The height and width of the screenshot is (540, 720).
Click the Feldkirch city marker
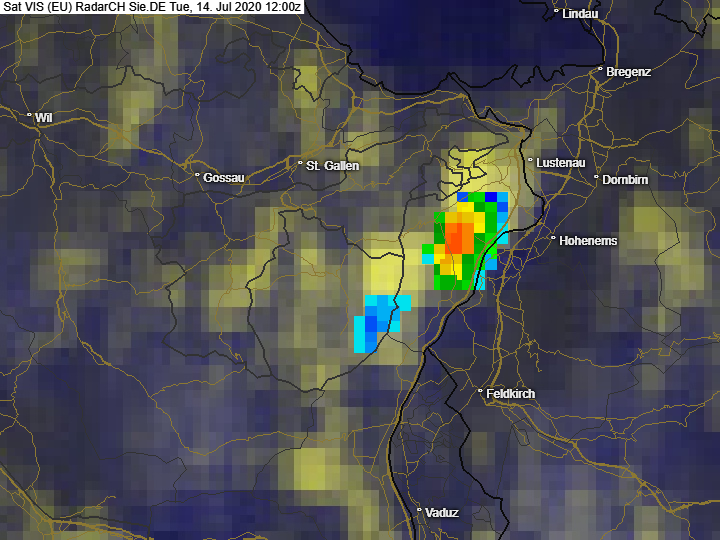(x=480, y=391)
